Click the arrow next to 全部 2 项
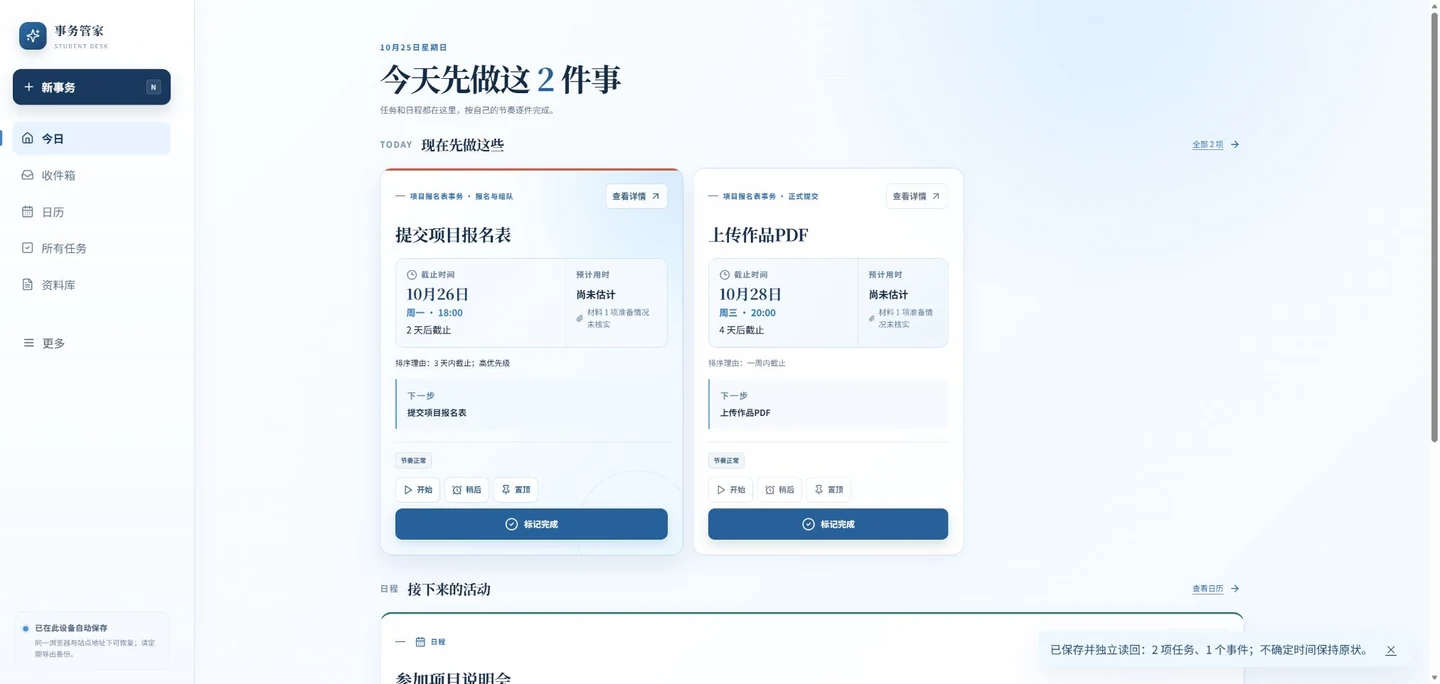The height and width of the screenshot is (684, 1440). [1235, 144]
